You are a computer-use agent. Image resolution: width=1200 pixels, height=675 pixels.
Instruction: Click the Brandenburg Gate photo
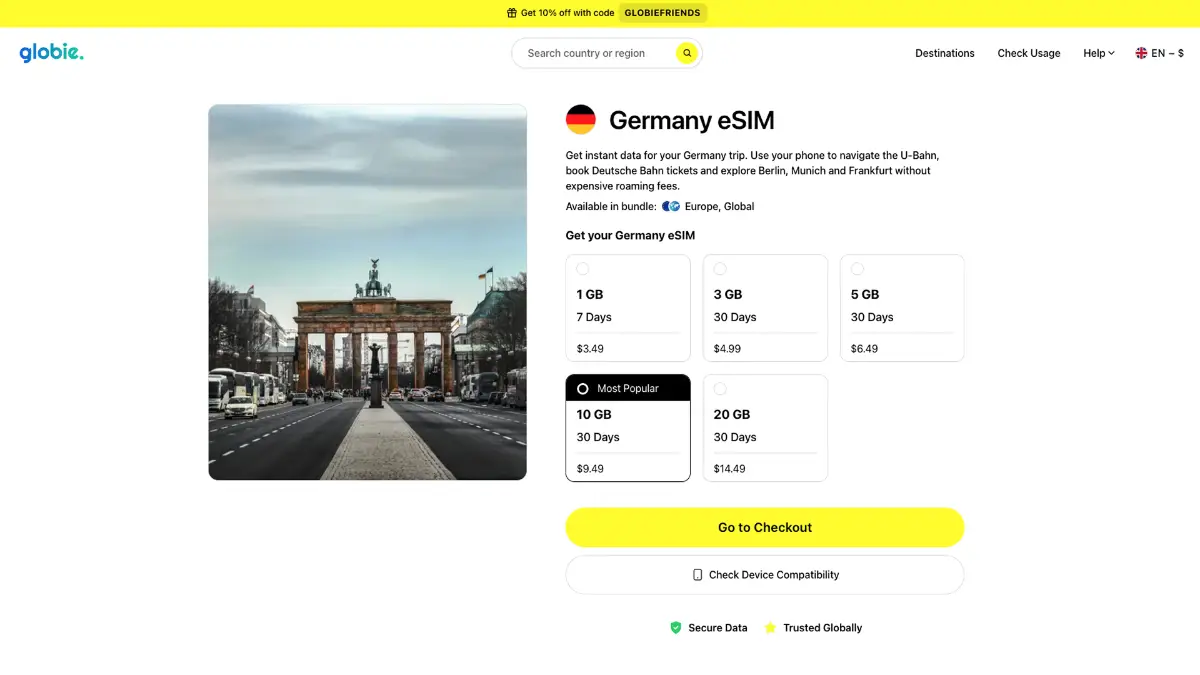pyautogui.click(x=367, y=292)
